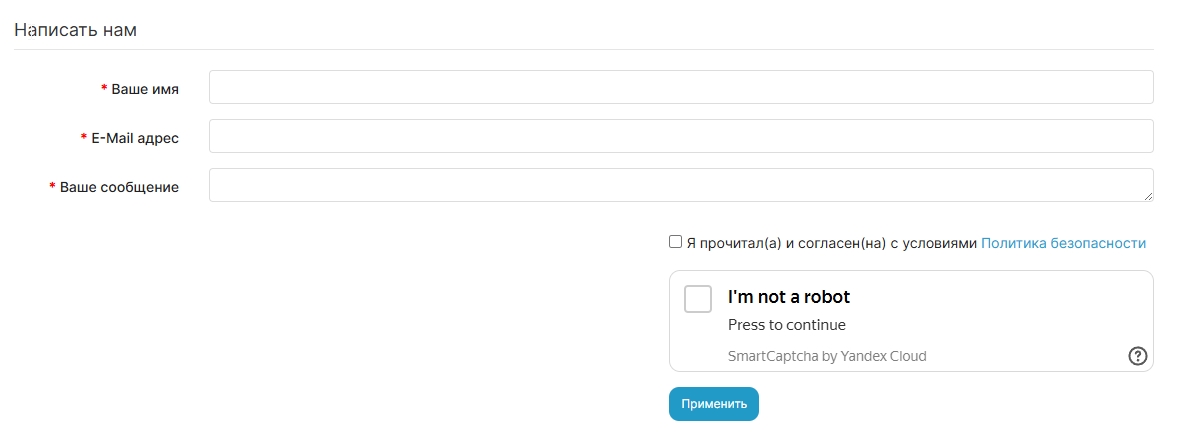This screenshot has width=1183, height=440.
Task: Click the red asterisk beside Ваше сообщение
Action: coord(53,187)
